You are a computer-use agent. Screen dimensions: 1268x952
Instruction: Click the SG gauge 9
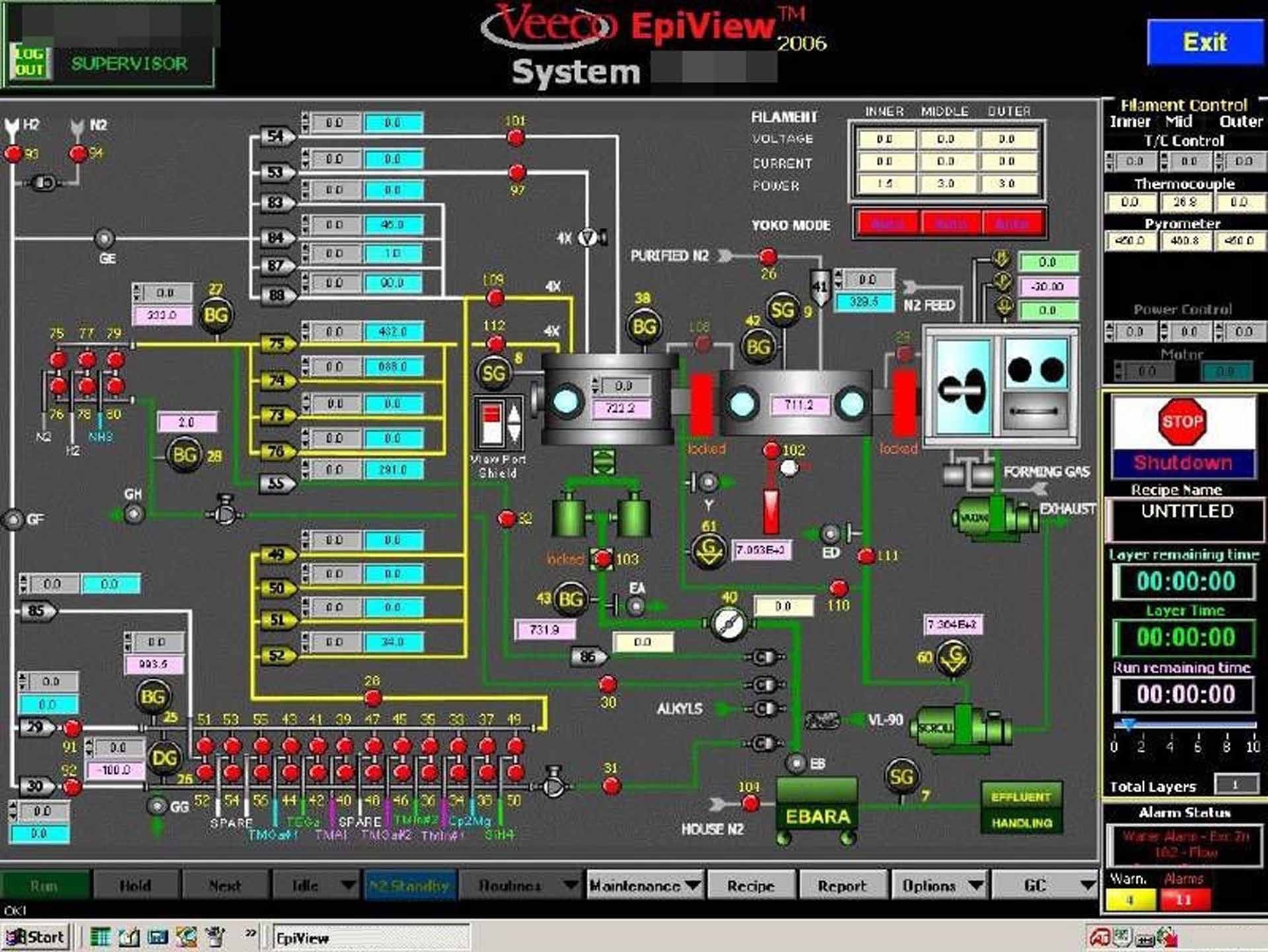tap(783, 310)
